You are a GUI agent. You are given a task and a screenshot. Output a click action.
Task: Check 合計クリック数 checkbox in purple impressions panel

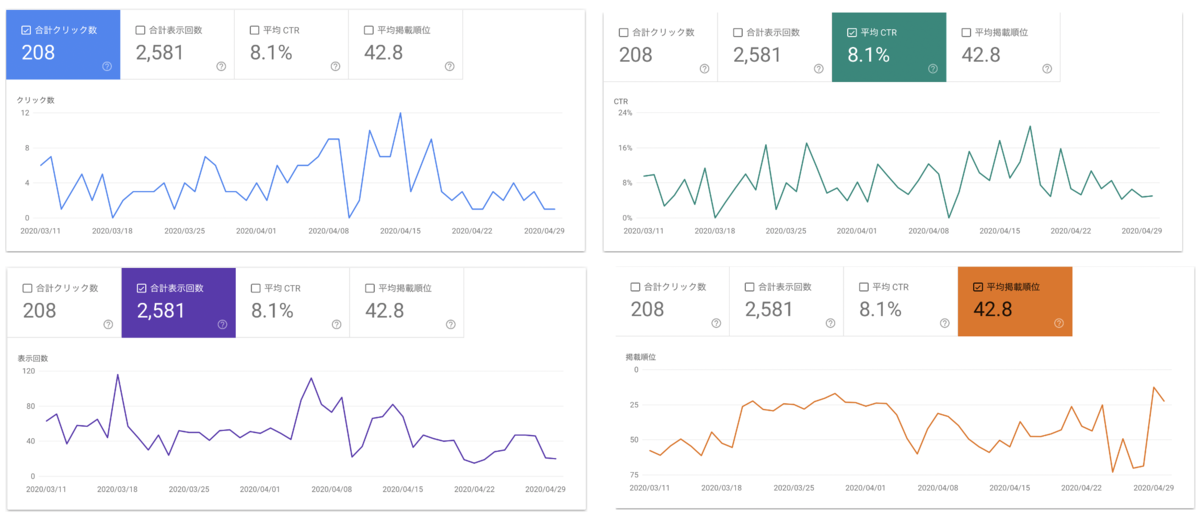[27, 287]
